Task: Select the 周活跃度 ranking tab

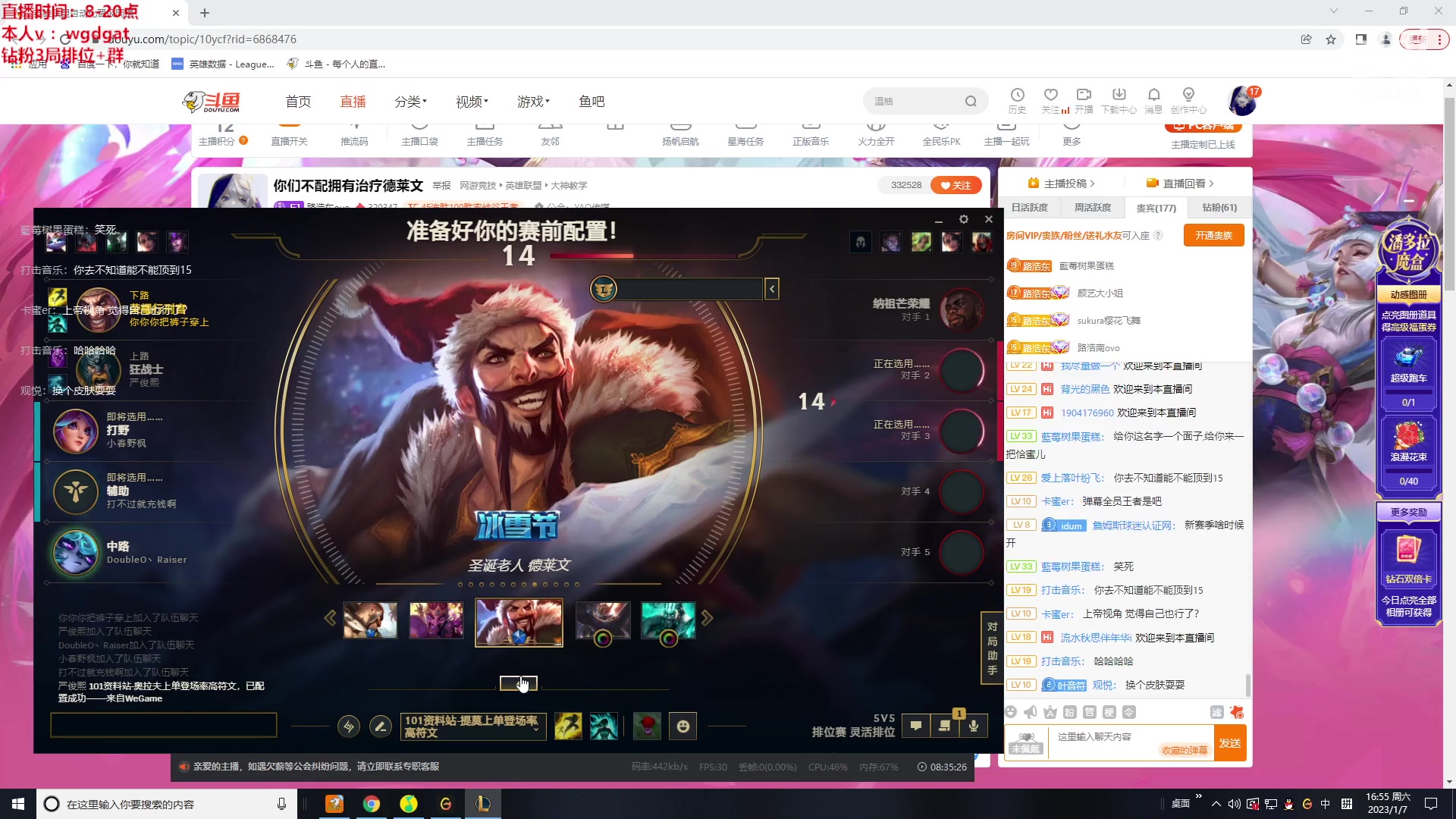Action: (x=1092, y=208)
